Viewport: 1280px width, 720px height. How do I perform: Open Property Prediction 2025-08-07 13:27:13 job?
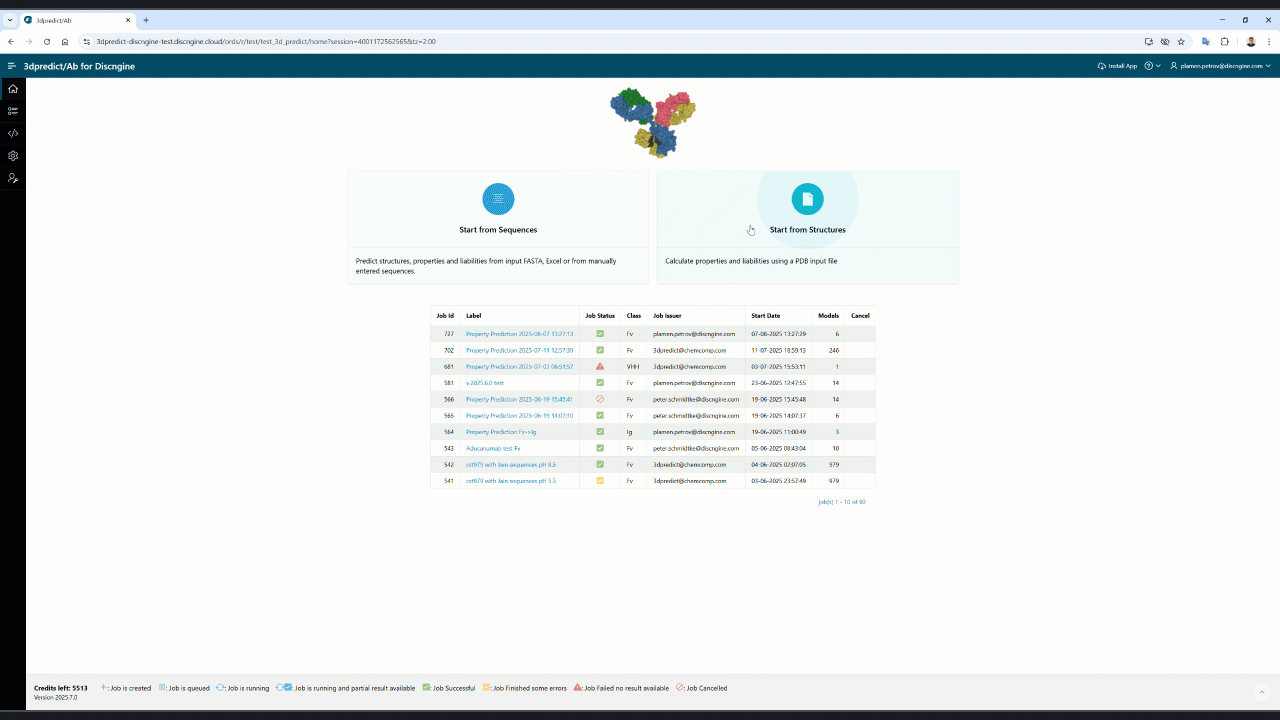519,334
